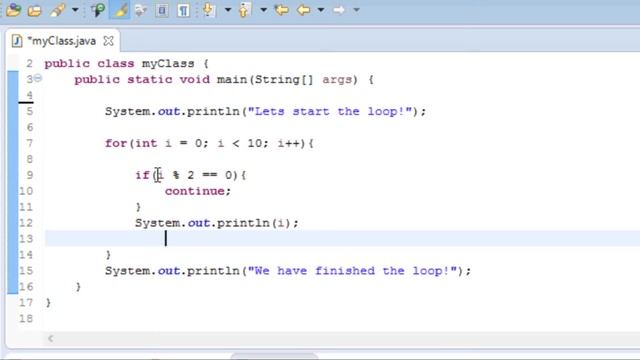Click the grayed Forward navigation arrow
This screenshot has width=640, height=360.
[x=339, y=10]
